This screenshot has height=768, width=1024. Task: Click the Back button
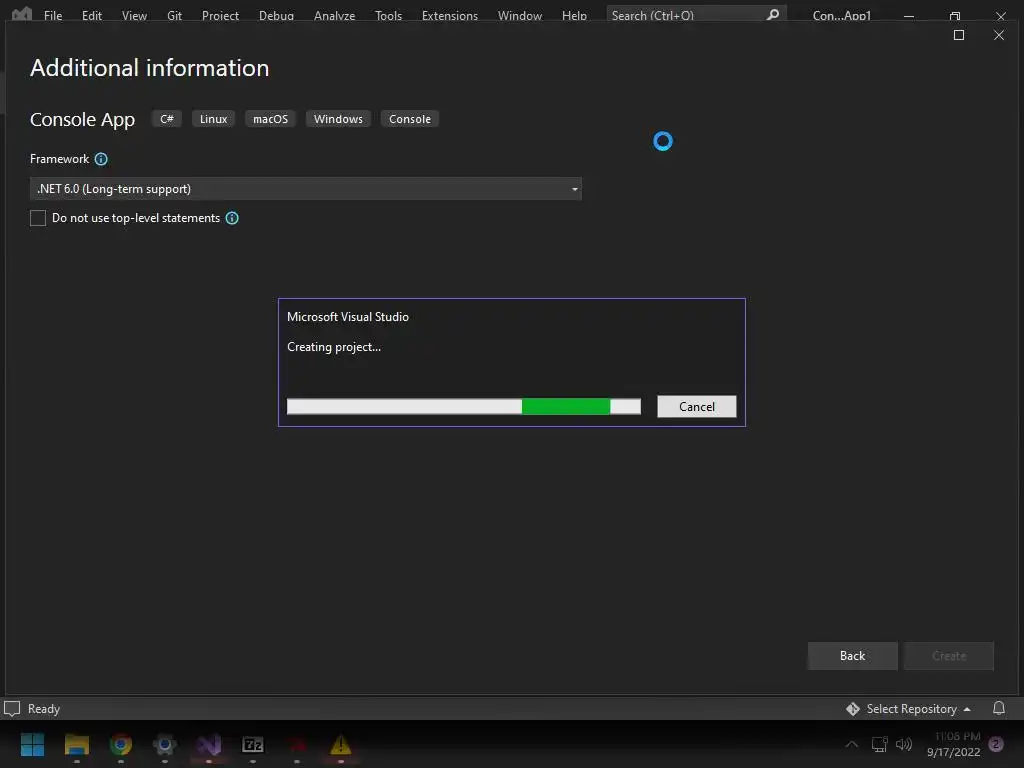click(852, 656)
